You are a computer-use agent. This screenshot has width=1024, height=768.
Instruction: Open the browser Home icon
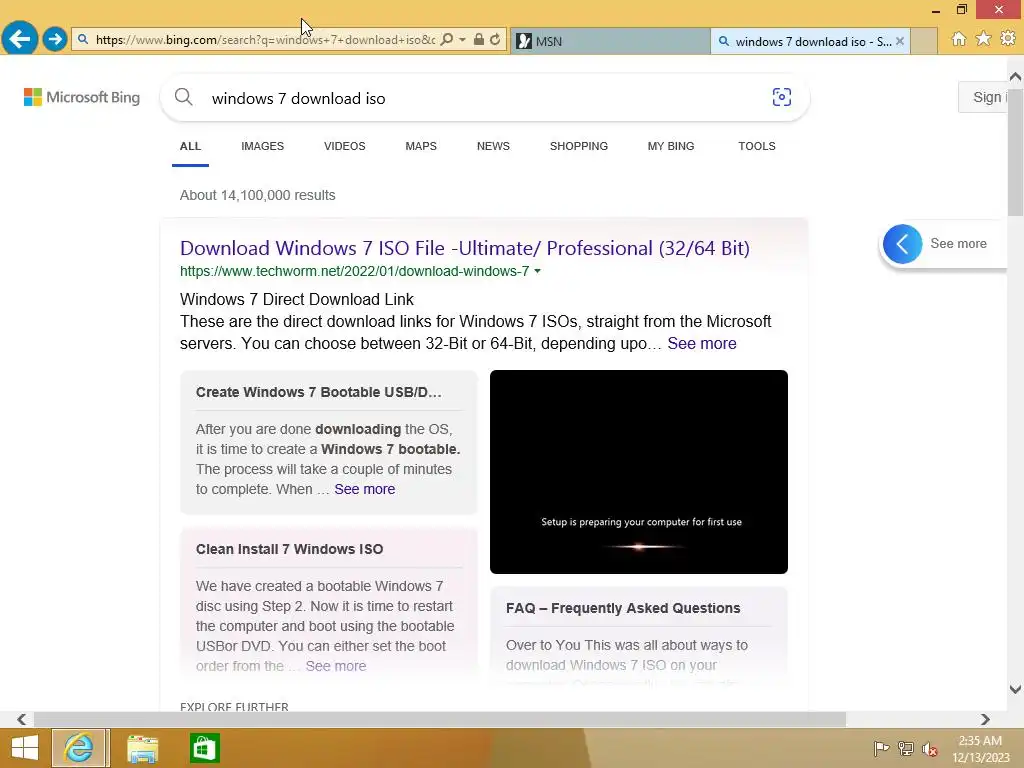point(959,39)
